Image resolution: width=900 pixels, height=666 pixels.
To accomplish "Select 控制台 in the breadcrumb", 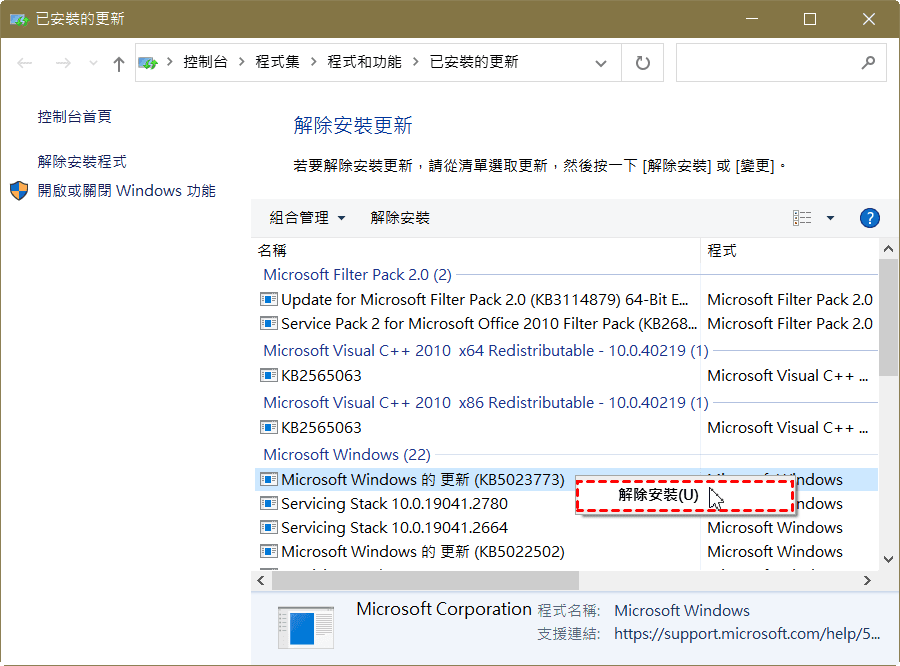I will (205, 62).
